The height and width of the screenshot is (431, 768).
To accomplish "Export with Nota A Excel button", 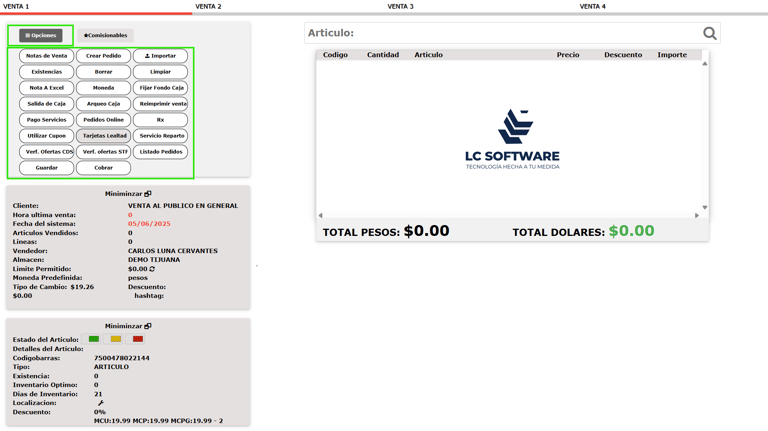I will 47,88.
